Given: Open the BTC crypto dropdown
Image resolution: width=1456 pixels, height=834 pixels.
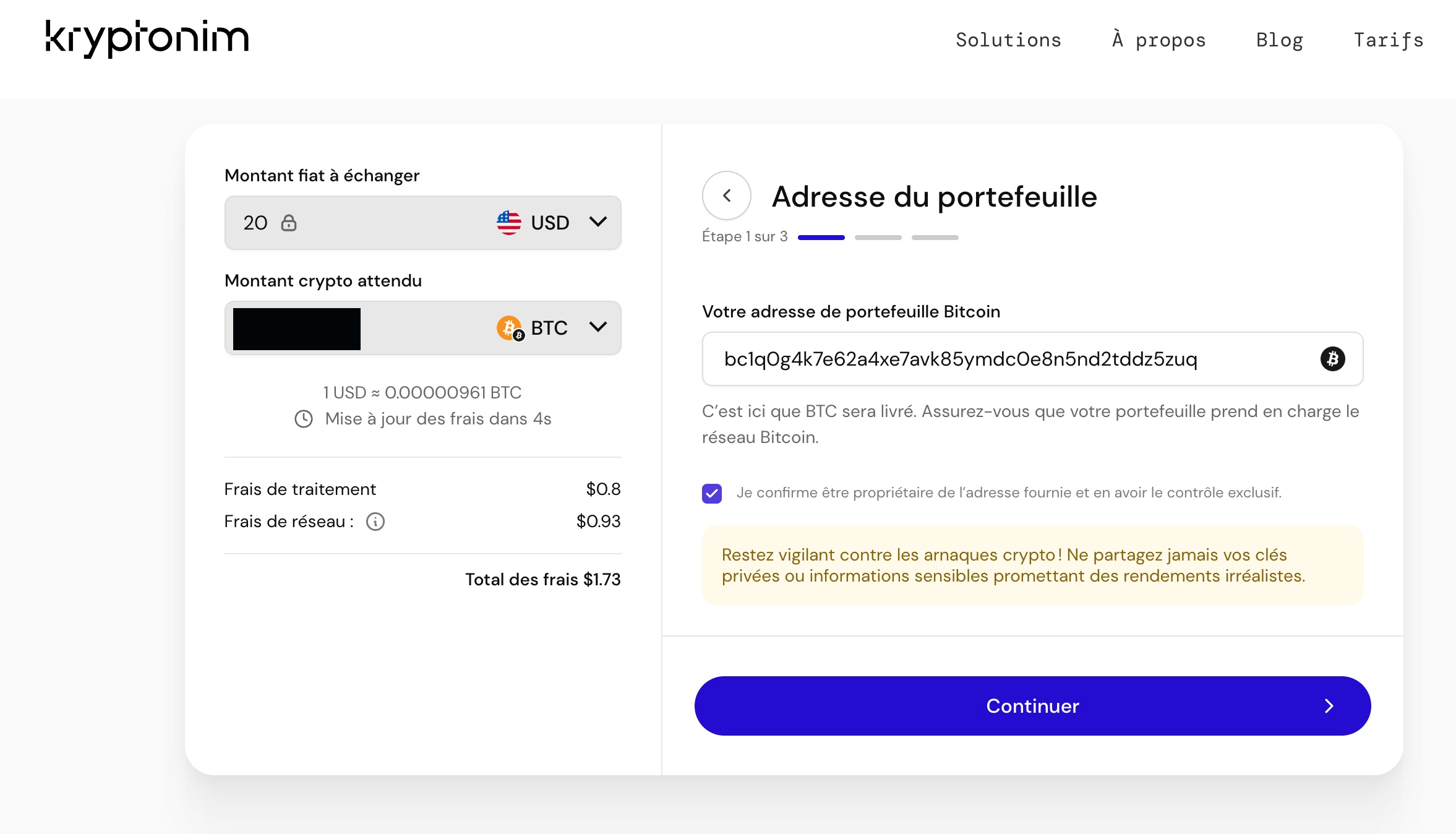Looking at the screenshot, I should 552,328.
